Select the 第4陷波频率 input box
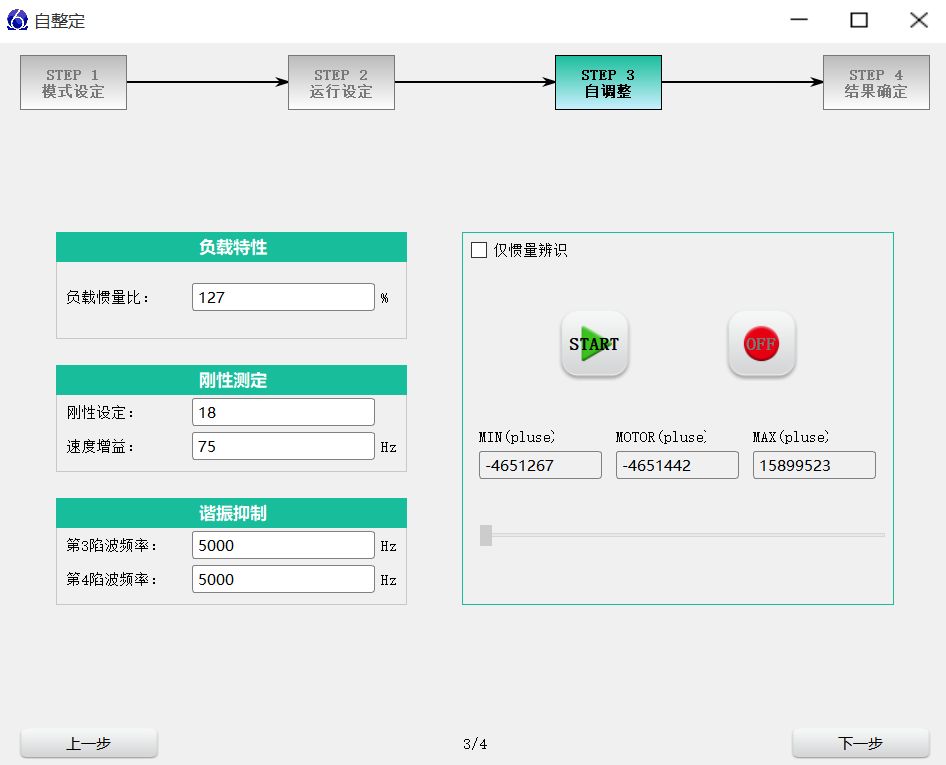 point(283,579)
